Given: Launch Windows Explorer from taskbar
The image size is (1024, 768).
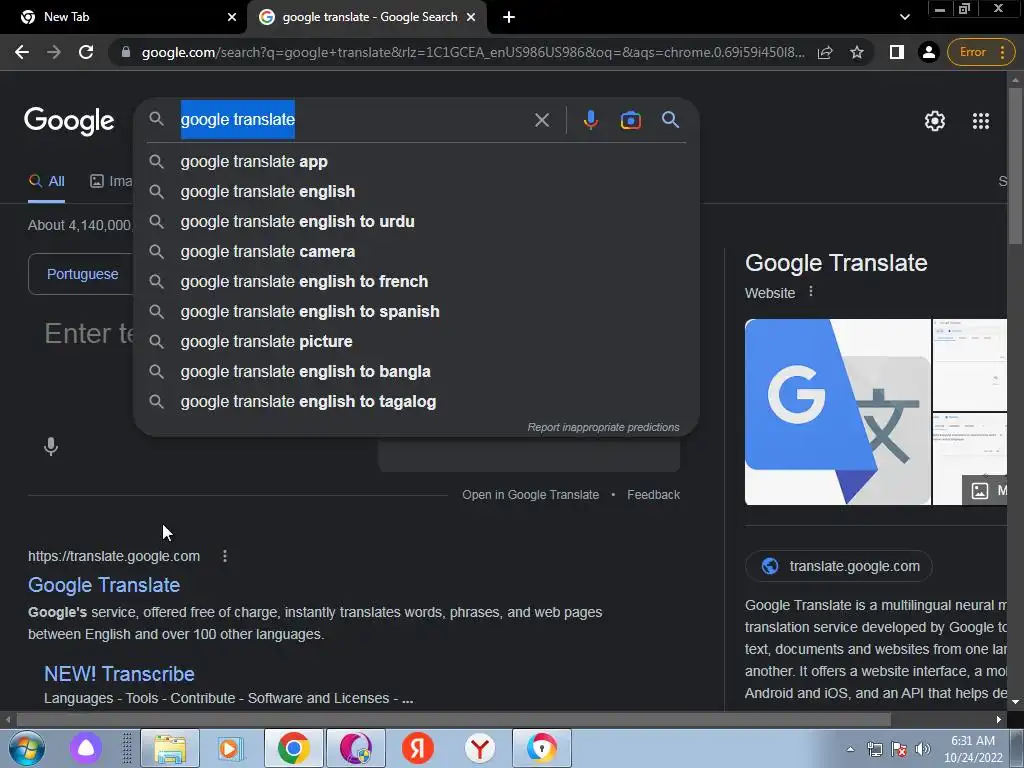Looking at the screenshot, I should 170,748.
